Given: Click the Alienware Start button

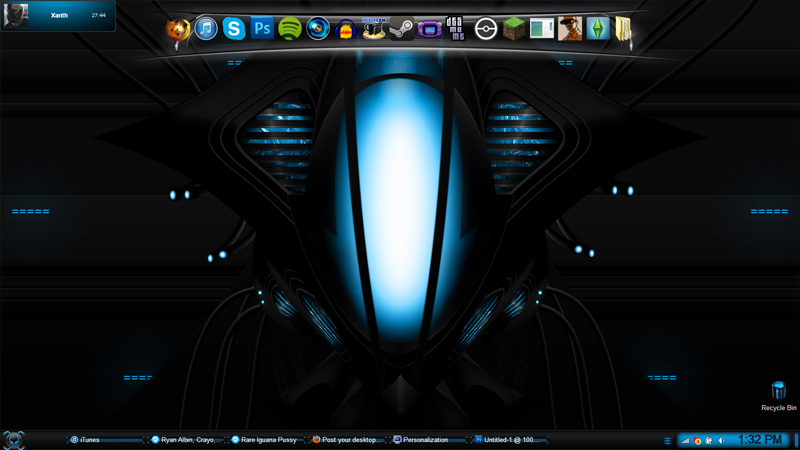Looking at the screenshot, I should pos(14,439).
